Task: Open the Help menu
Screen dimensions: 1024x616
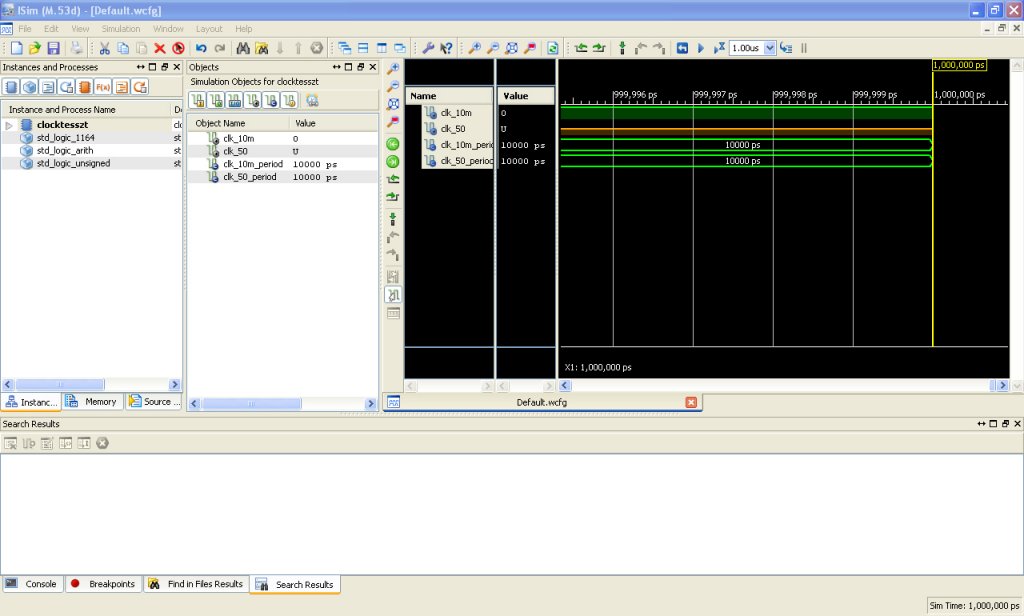Action: 244,29
